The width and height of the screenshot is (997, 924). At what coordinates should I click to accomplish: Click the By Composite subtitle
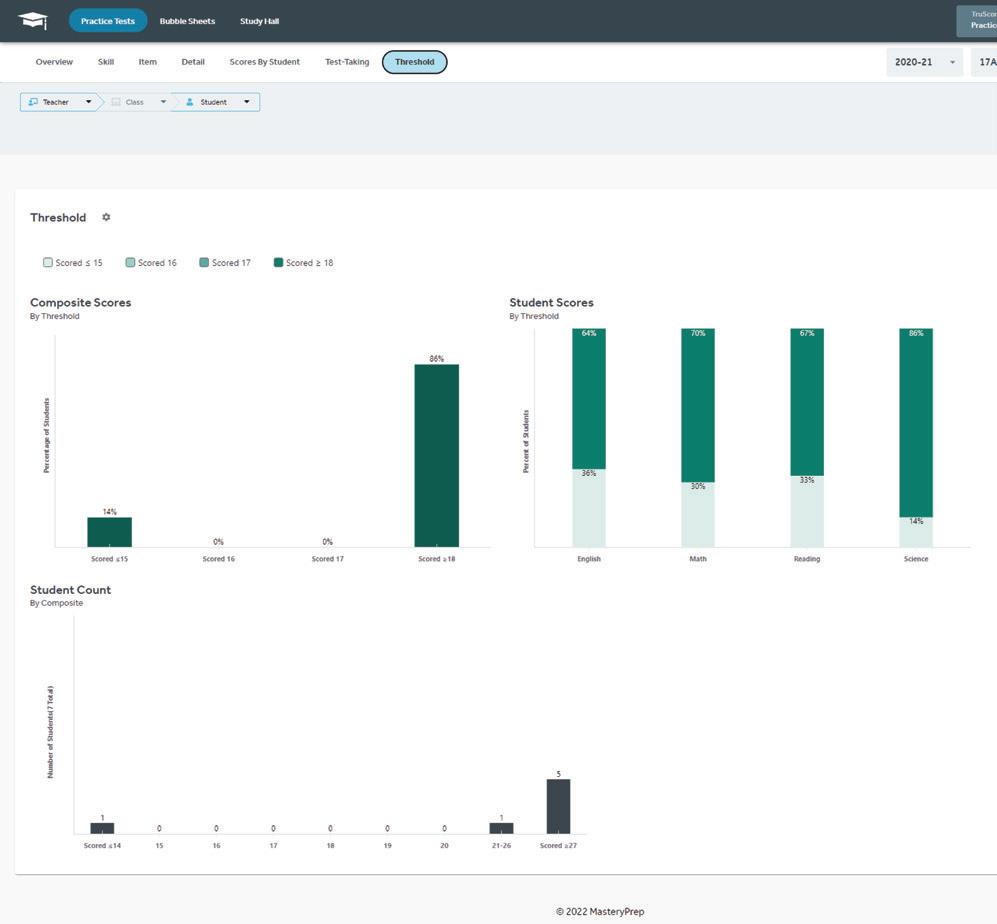pos(56,603)
